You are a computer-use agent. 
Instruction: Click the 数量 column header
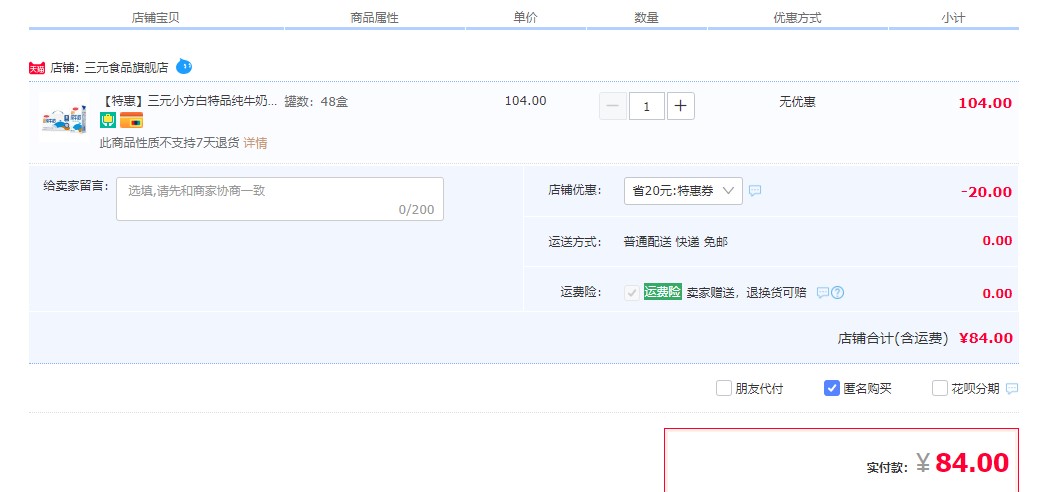tap(647, 18)
